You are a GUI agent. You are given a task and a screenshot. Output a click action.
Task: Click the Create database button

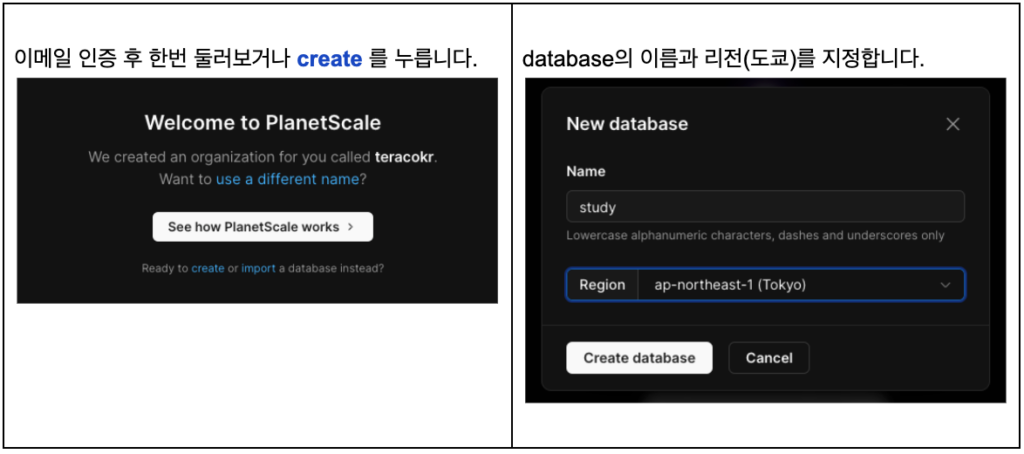pyautogui.click(x=639, y=358)
